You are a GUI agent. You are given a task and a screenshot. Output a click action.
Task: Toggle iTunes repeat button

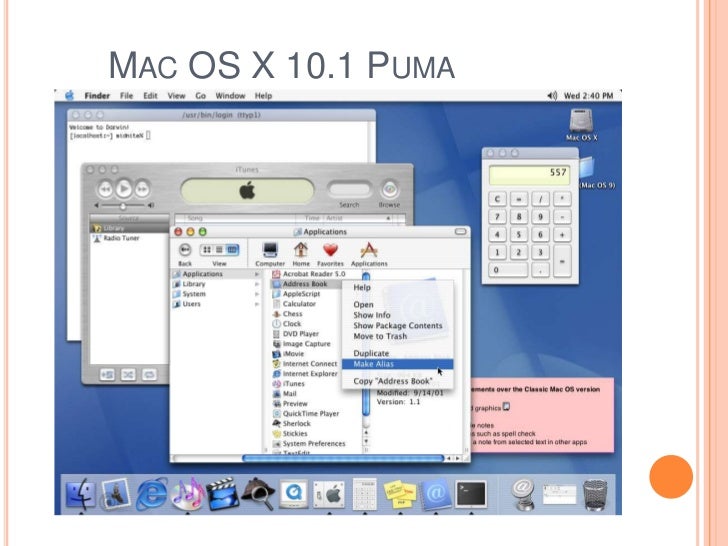pyautogui.click(x=149, y=374)
